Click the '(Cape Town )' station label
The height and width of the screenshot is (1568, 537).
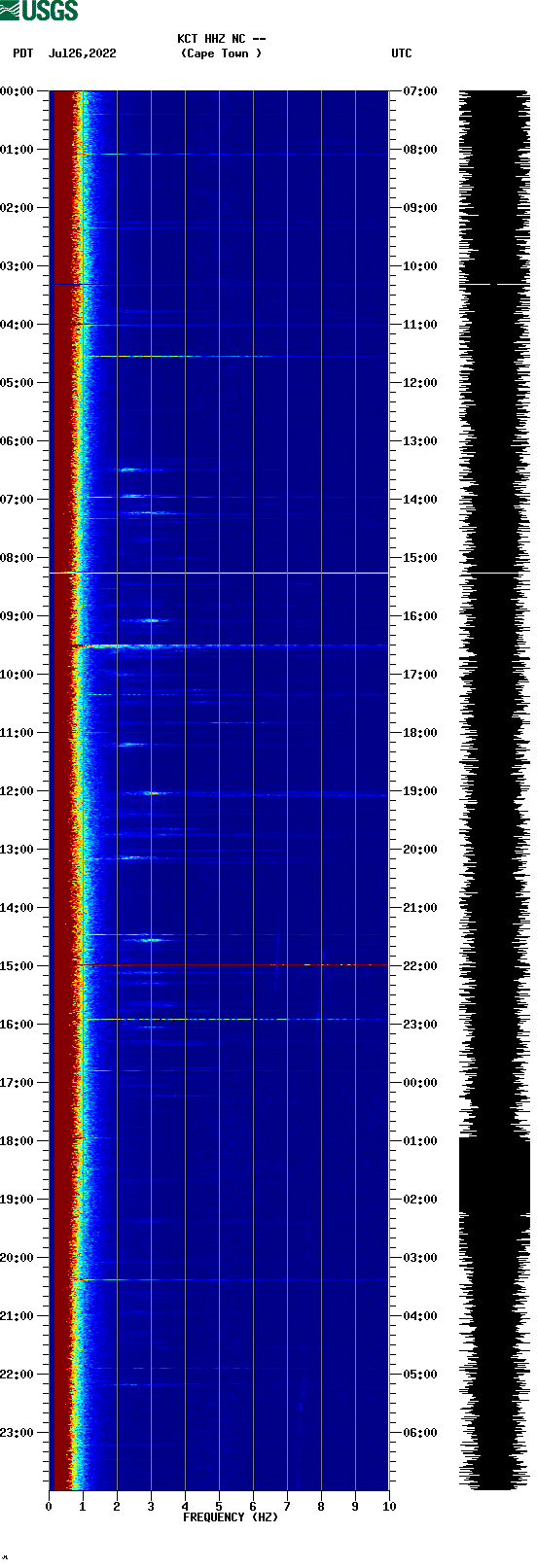click(222, 53)
